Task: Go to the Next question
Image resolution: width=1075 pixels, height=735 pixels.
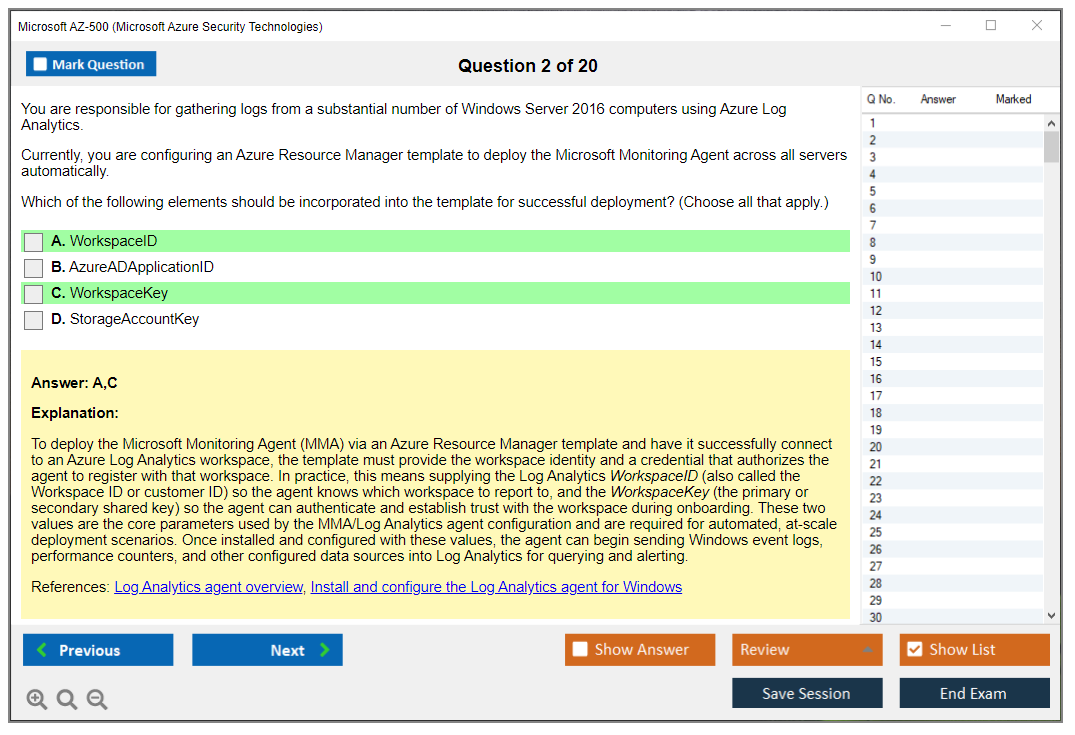Action: coord(267,650)
